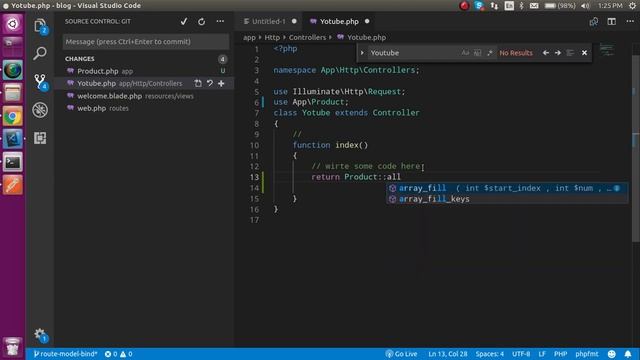640x360 pixels.
Task: Switch branch via route-model-bind status item
Action: coord(65,354)
